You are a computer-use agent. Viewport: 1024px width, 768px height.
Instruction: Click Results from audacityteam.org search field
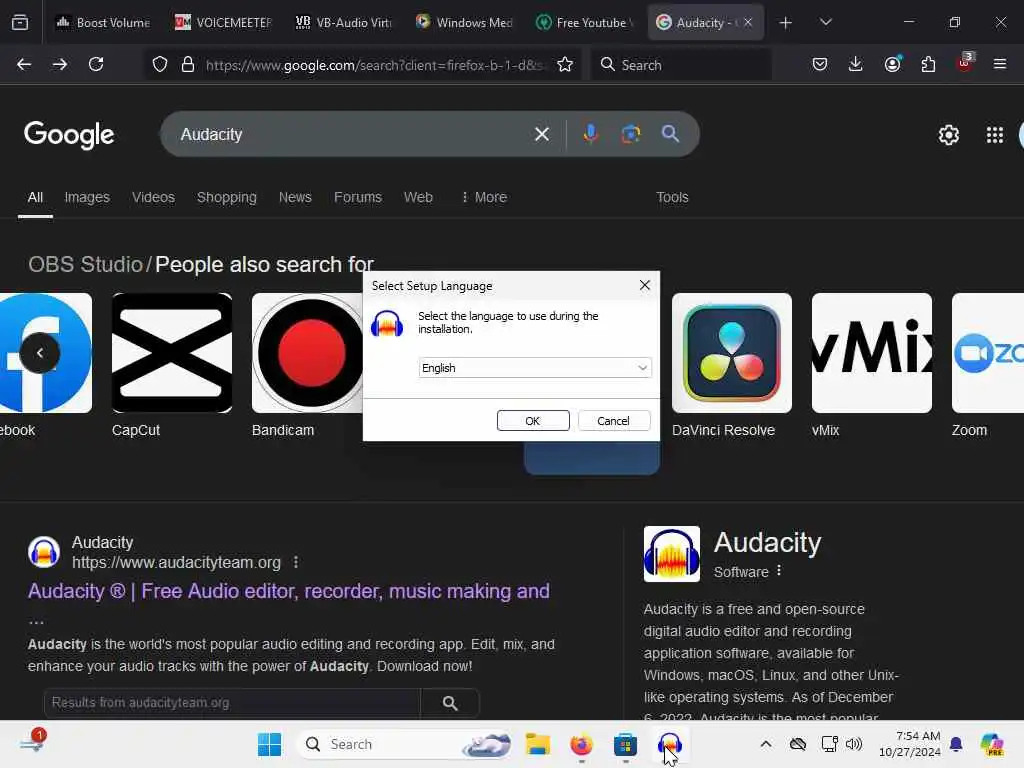click(232, 703)
